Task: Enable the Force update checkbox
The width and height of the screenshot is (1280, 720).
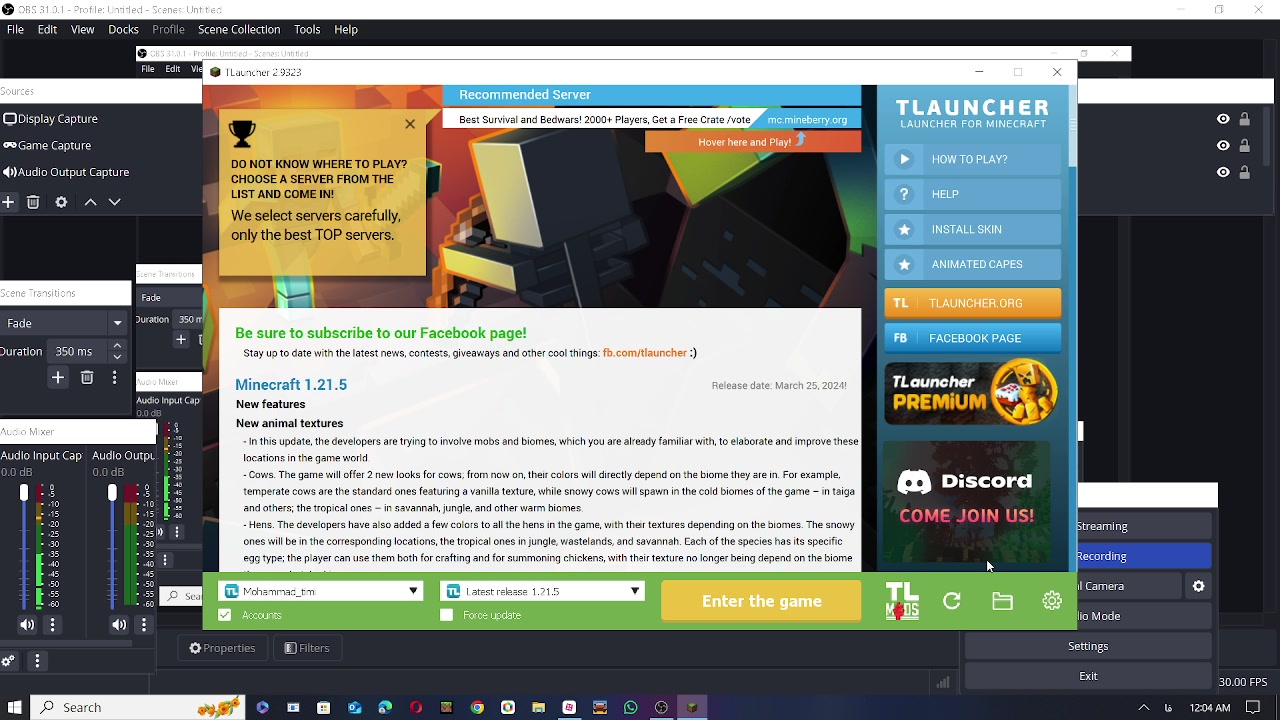Action: click(447, 615)
